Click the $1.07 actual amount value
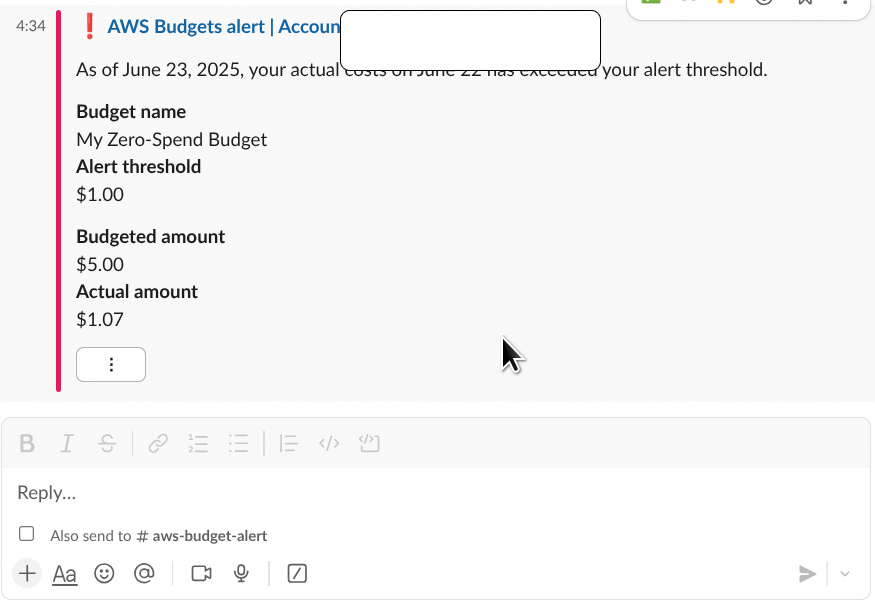Image resolution: width=875 pixels, height=613 pixels. 100,319
